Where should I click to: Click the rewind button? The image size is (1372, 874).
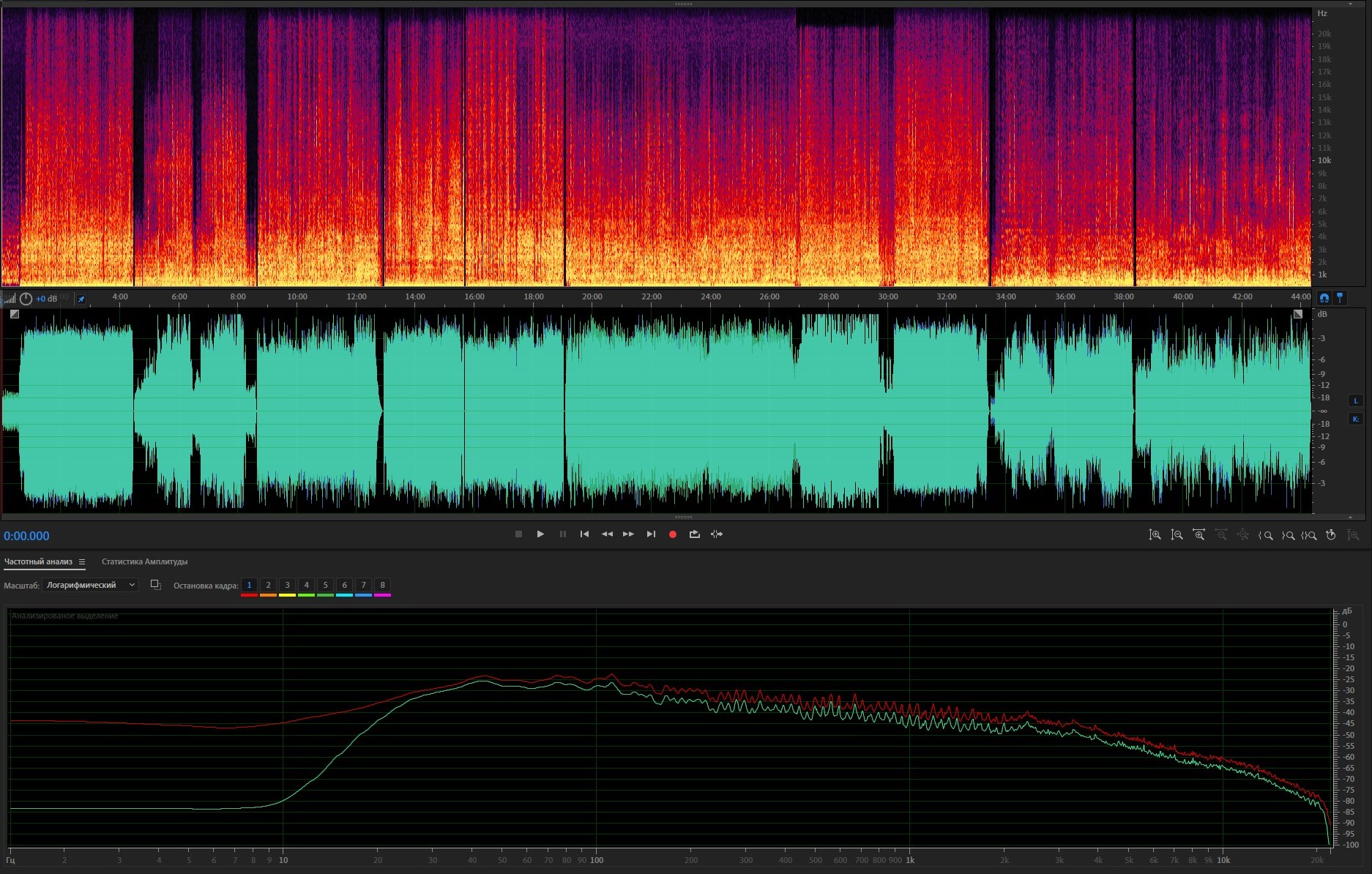607,534
